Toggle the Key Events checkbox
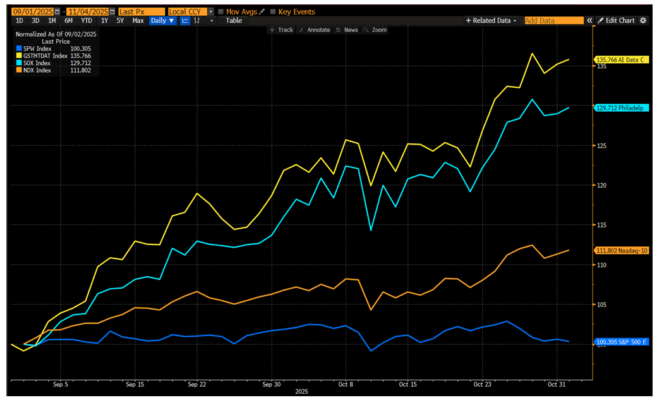Screen dimensions: 657x400 tap(273, 9)
